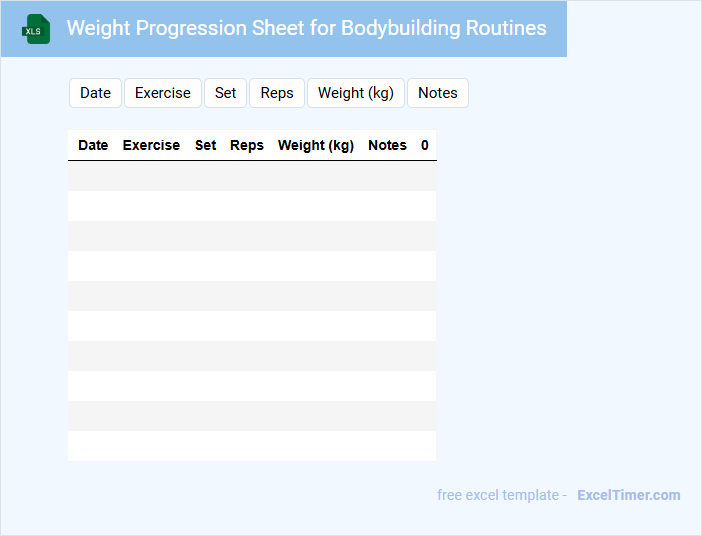Select the Exercise tag button

tap(162, 93)
